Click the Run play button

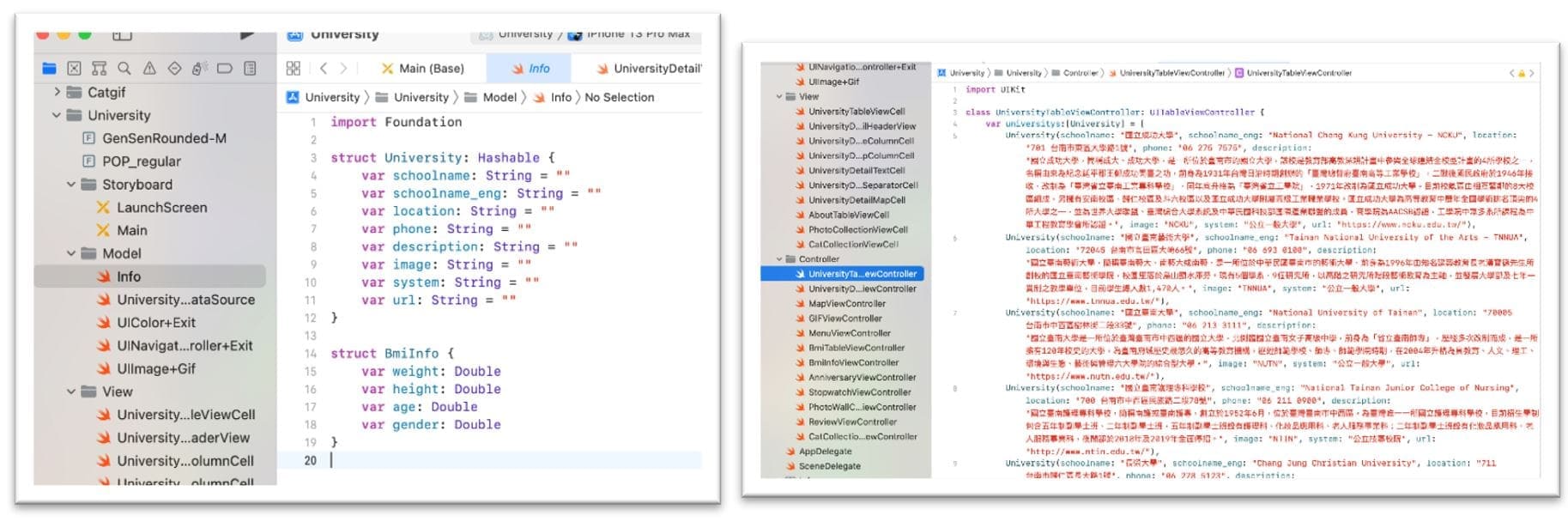click(247, 35)
